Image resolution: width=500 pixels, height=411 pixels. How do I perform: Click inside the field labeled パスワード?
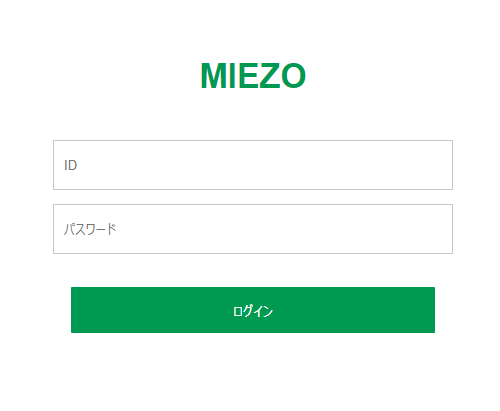[253, 229]
